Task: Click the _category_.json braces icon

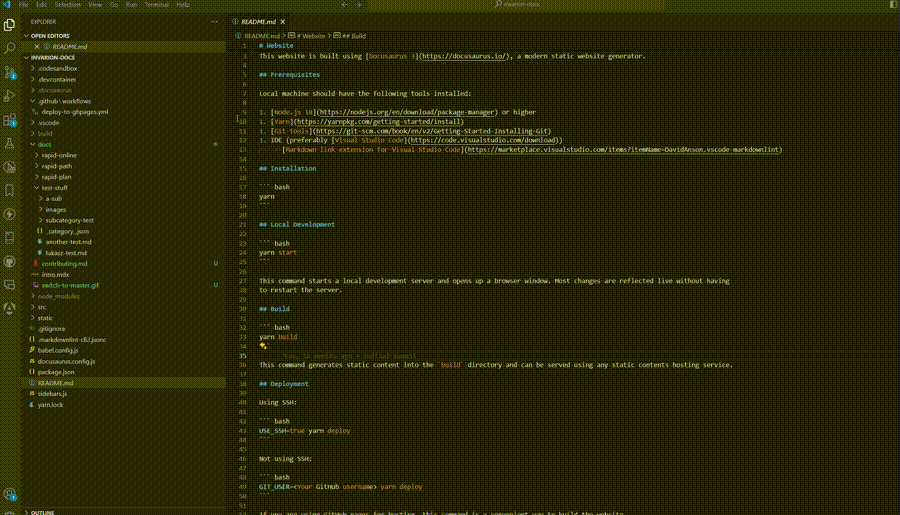Action: tap(40, 231)
